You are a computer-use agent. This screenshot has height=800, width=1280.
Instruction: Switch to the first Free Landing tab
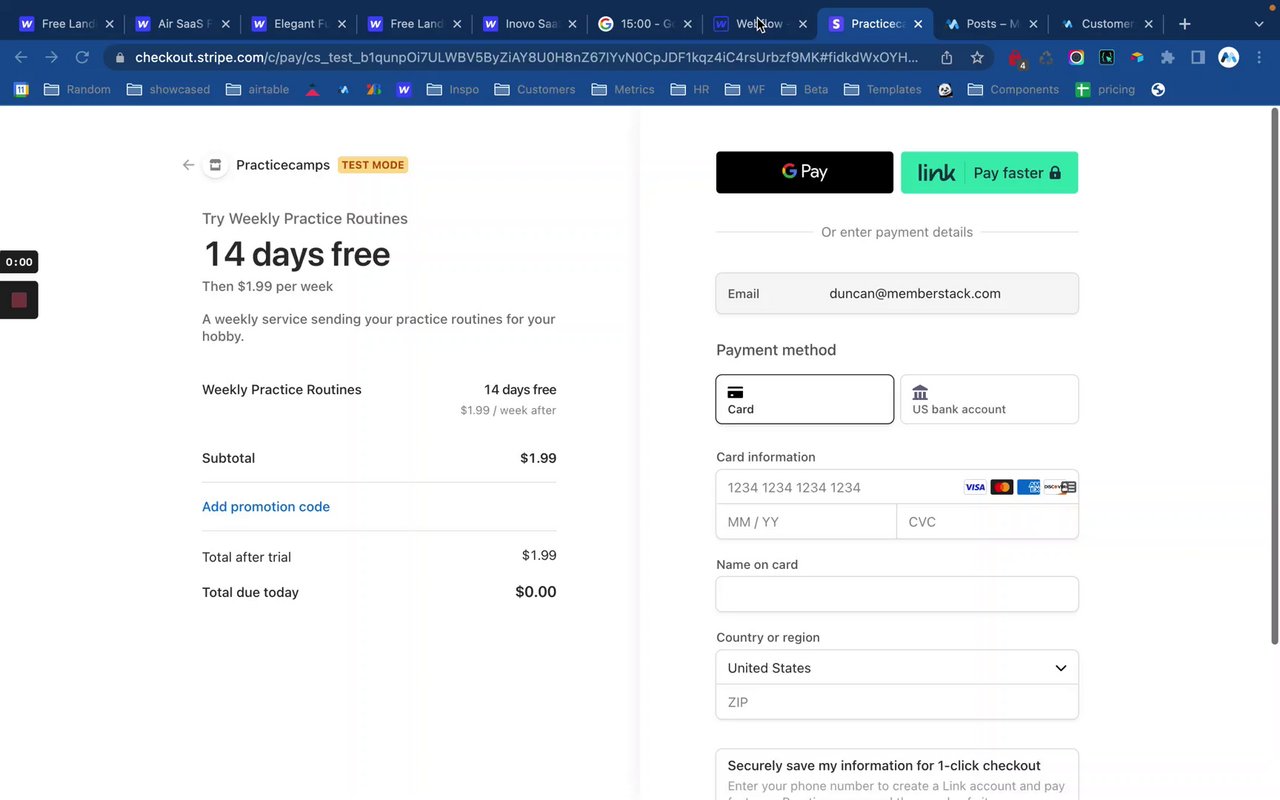pyautogui.click(x=67, y=23)
